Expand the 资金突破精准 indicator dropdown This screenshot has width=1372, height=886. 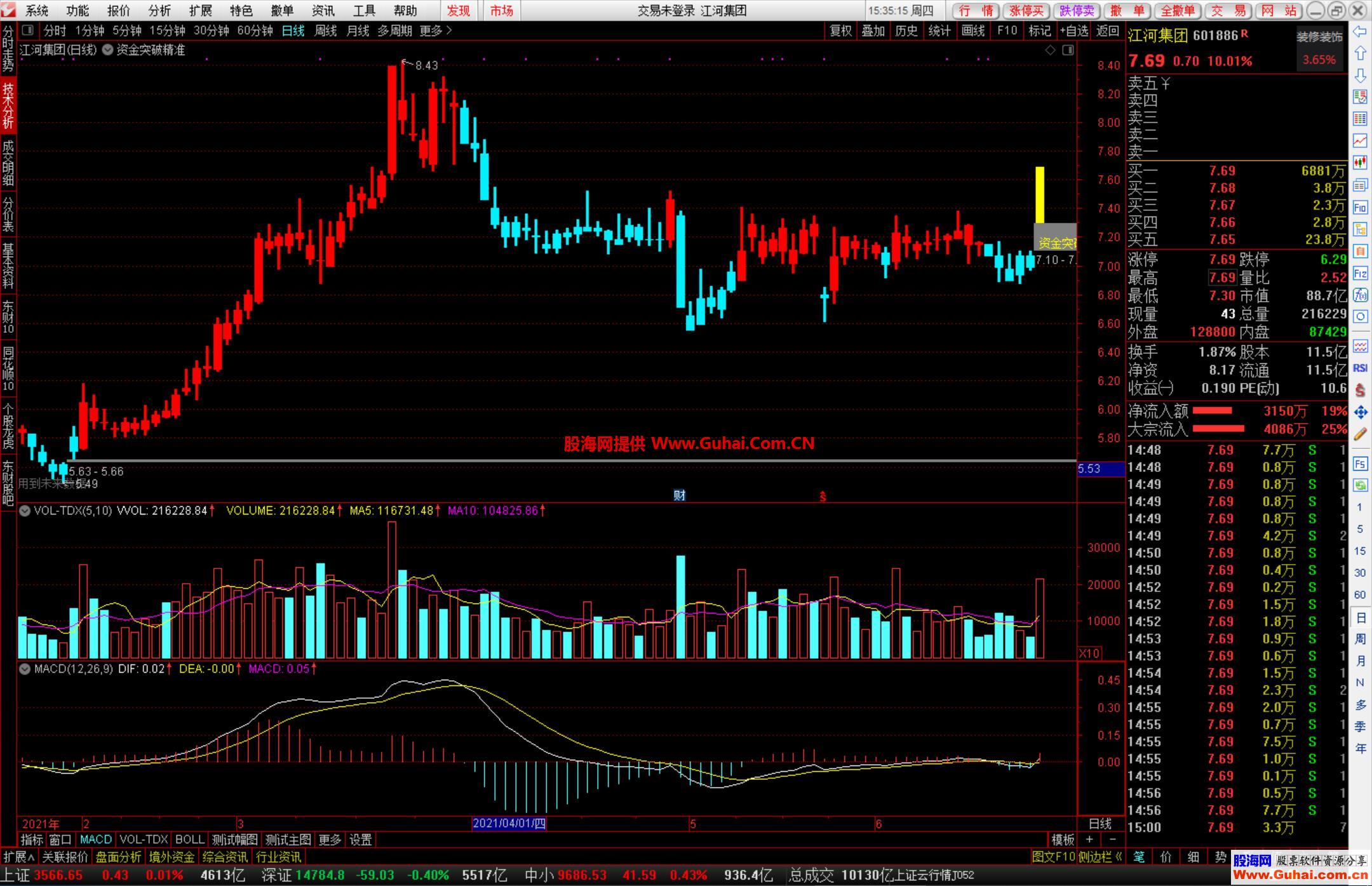click(107, 50)
